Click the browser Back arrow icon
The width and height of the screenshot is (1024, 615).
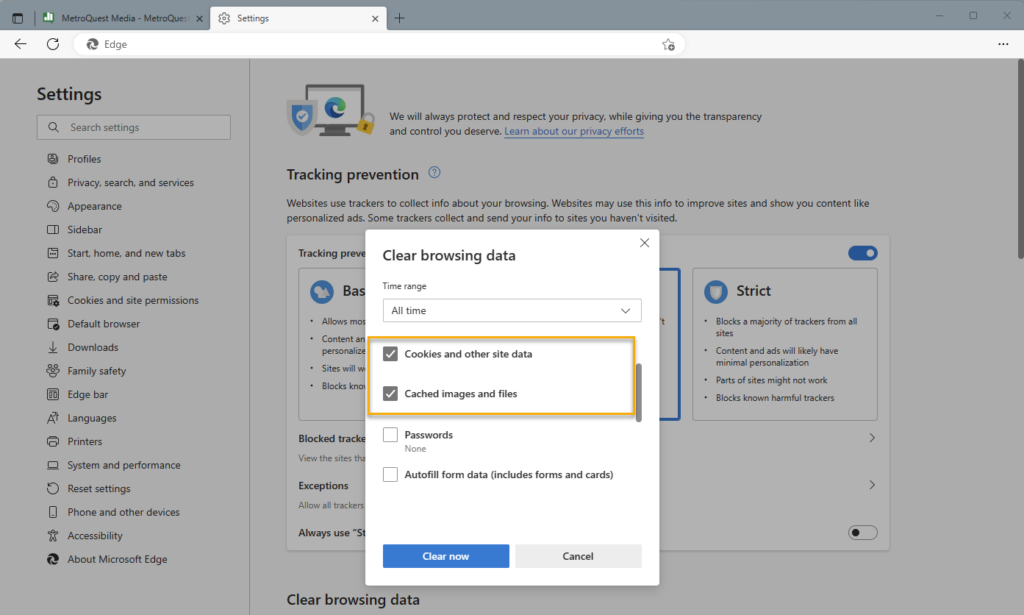20,44
